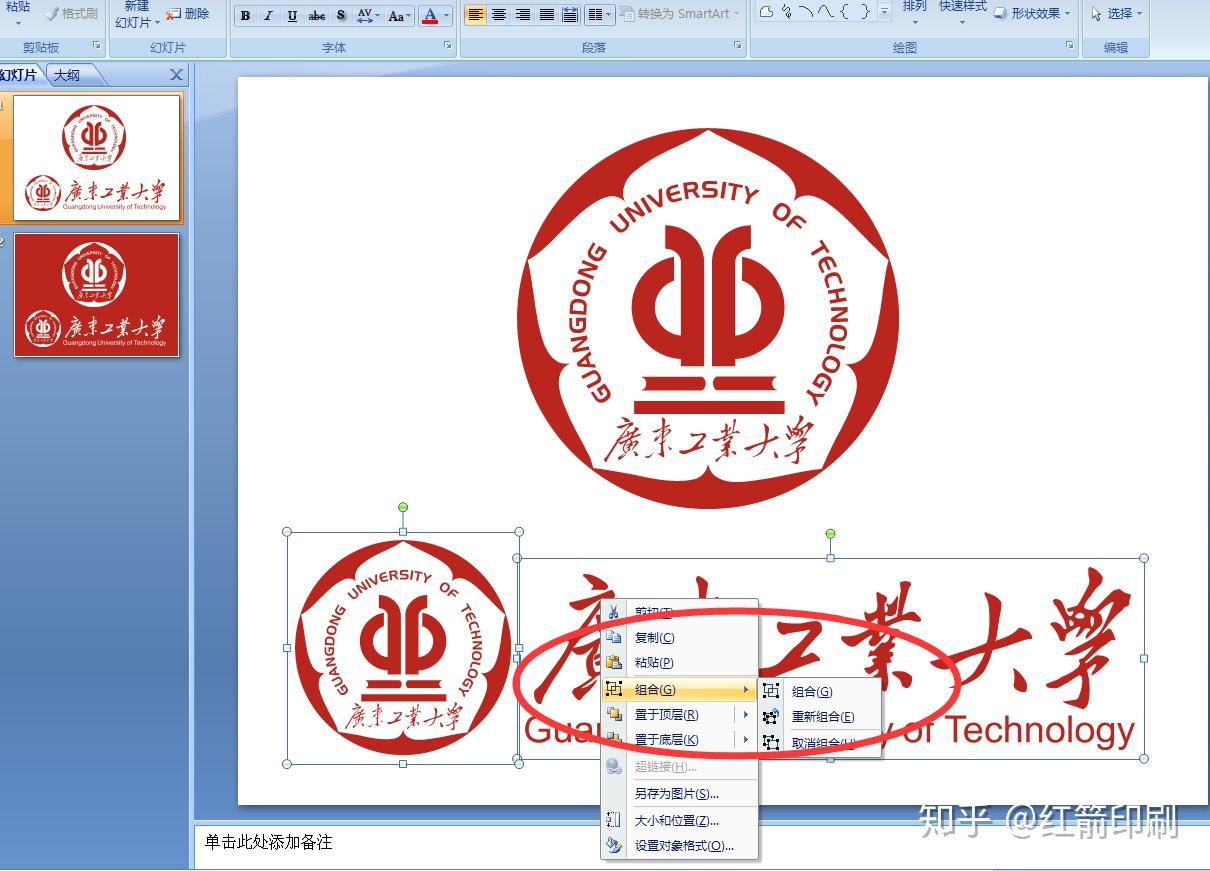This screenshot has height=871, width=1210.
Task: Open the Group (组合) context submenu entry
Action: point(678,690)
